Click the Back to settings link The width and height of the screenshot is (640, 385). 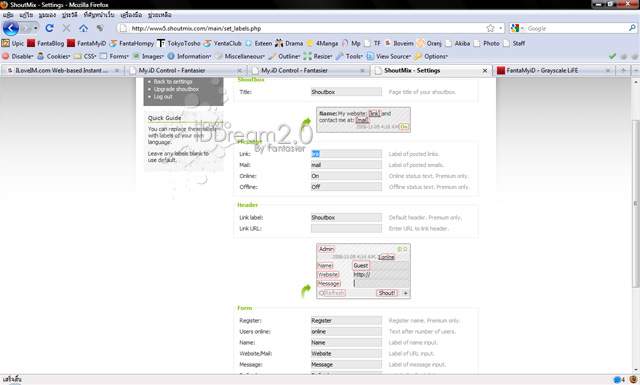tap(173, 82)
